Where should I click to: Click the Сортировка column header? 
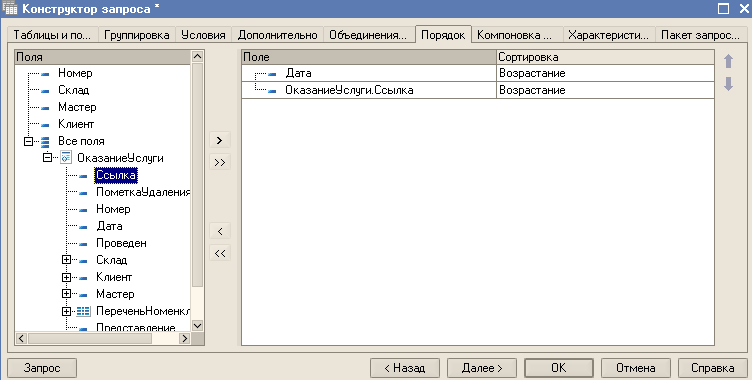(605, 57)
